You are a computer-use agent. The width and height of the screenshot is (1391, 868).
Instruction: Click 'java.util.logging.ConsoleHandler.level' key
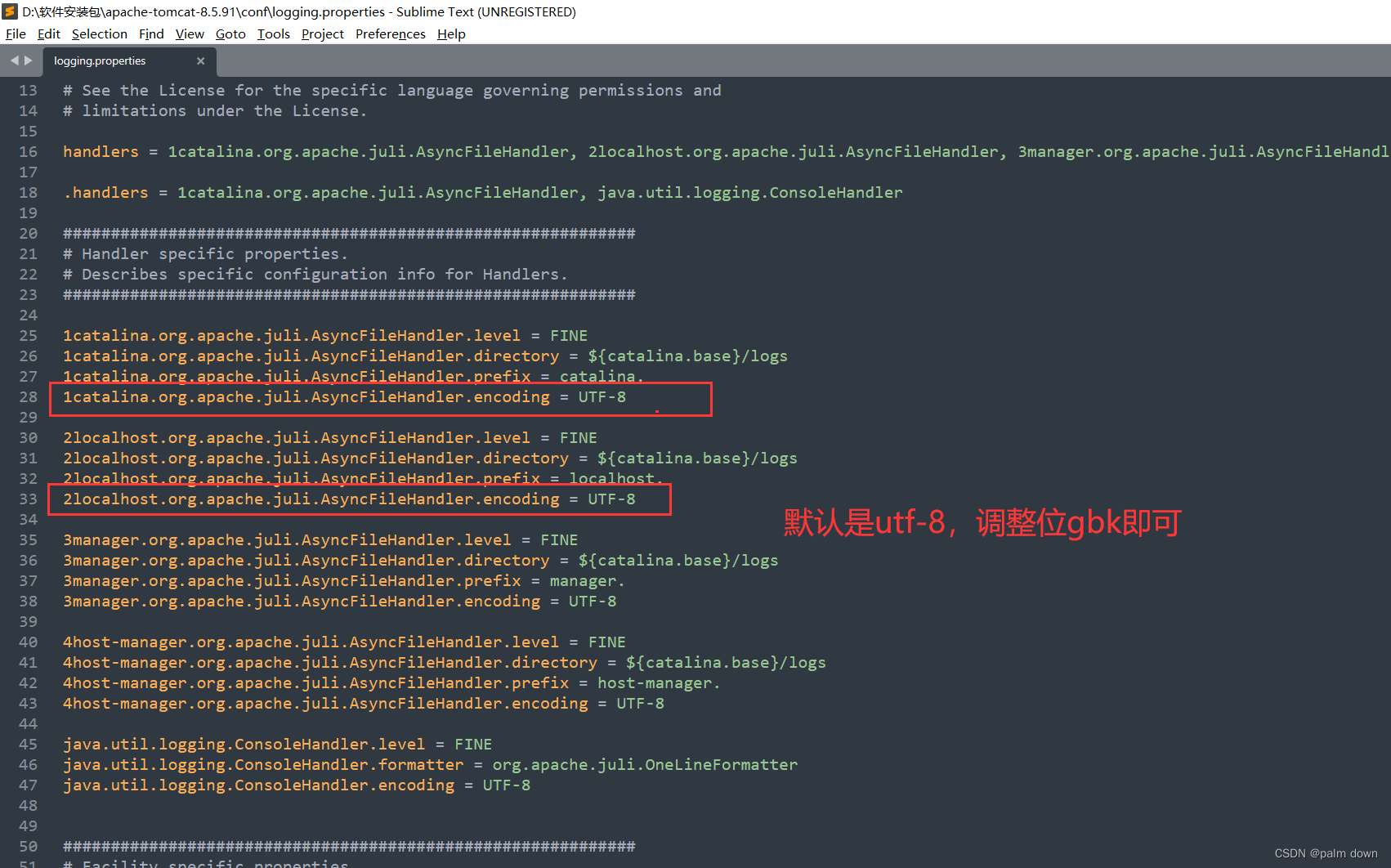(x=244, y=744)
